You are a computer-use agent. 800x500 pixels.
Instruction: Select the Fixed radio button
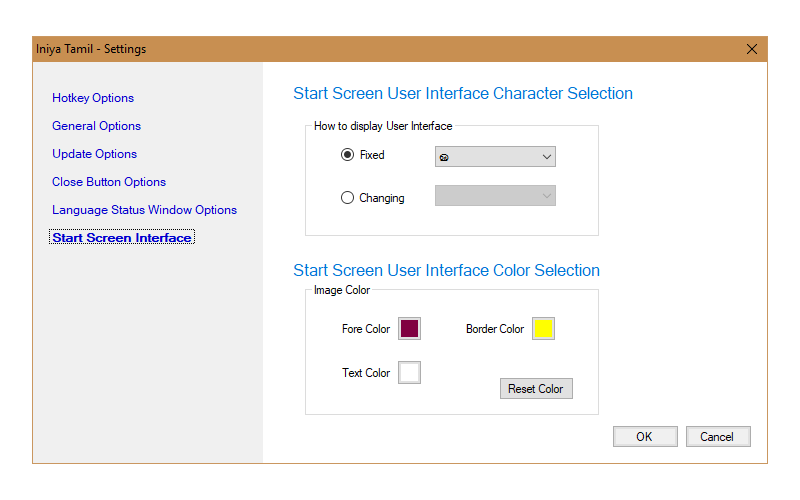pyautogui.click(x=348, y=155)
